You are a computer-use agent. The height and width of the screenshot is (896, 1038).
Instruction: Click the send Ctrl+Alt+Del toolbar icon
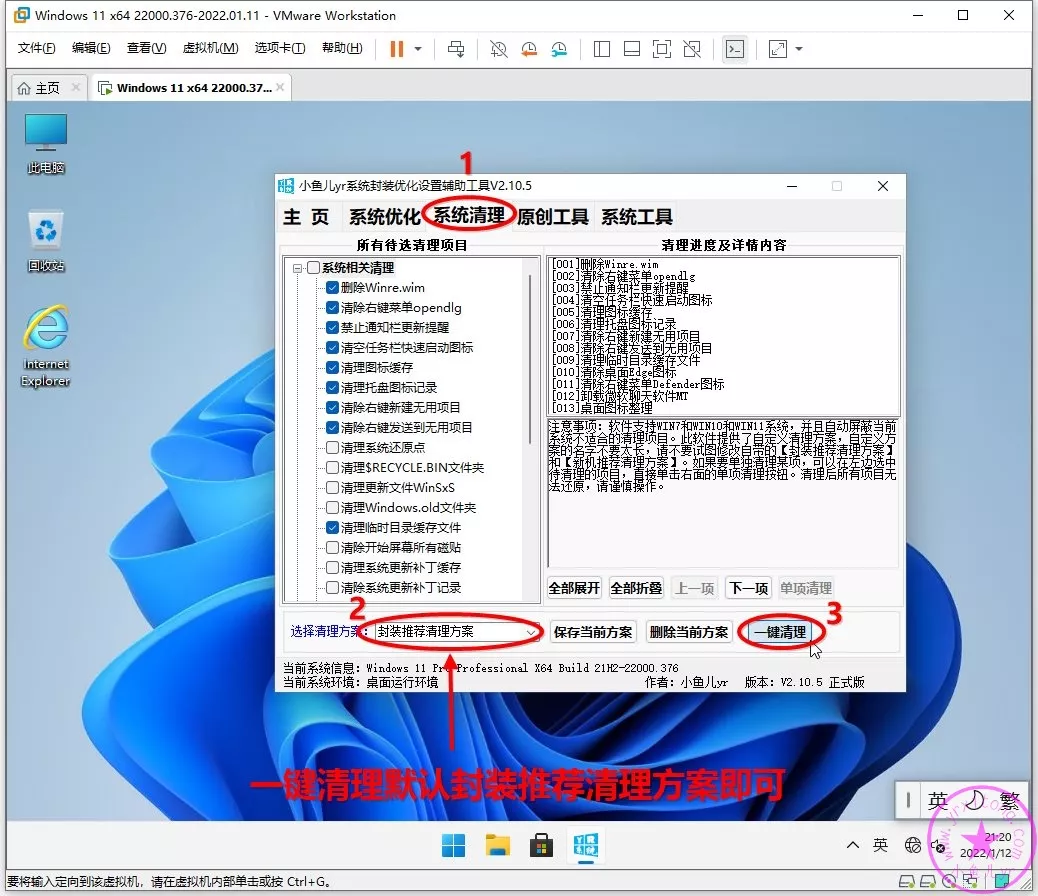(x=456, y=49)
